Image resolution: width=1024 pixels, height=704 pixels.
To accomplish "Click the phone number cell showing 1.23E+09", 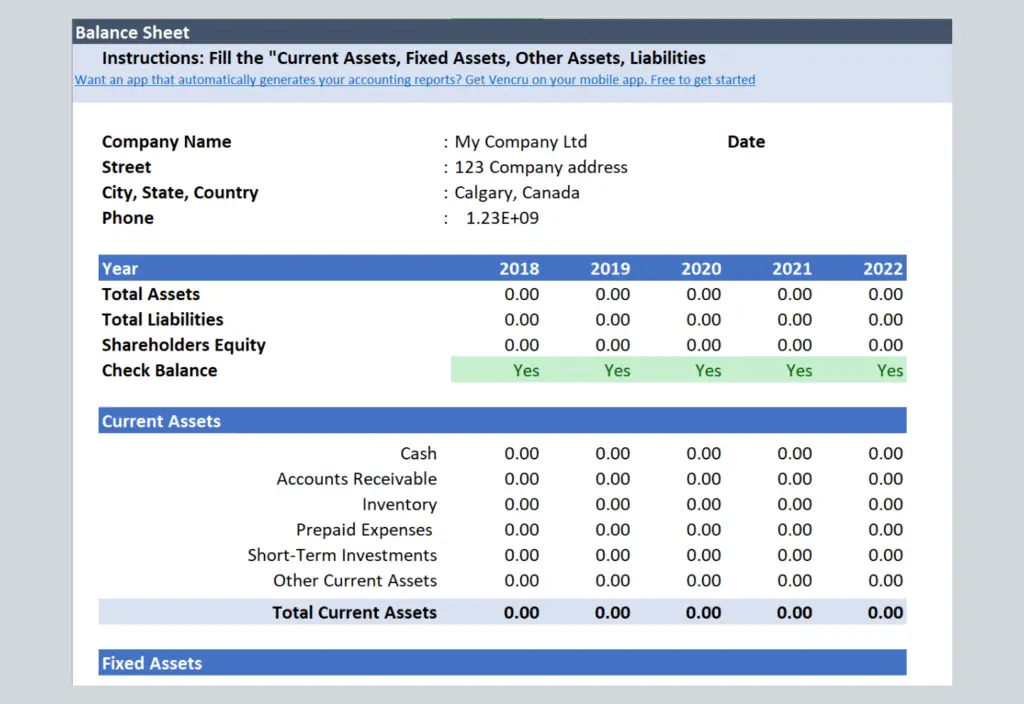I will [x=502, y=218].
